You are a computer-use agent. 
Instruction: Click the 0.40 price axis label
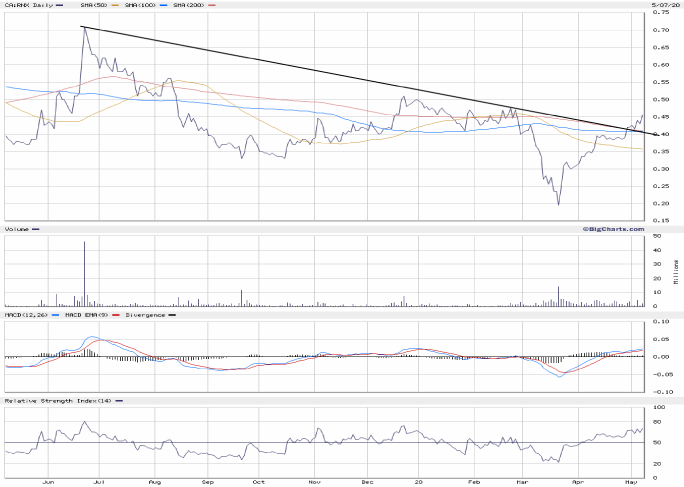[661, 134]
